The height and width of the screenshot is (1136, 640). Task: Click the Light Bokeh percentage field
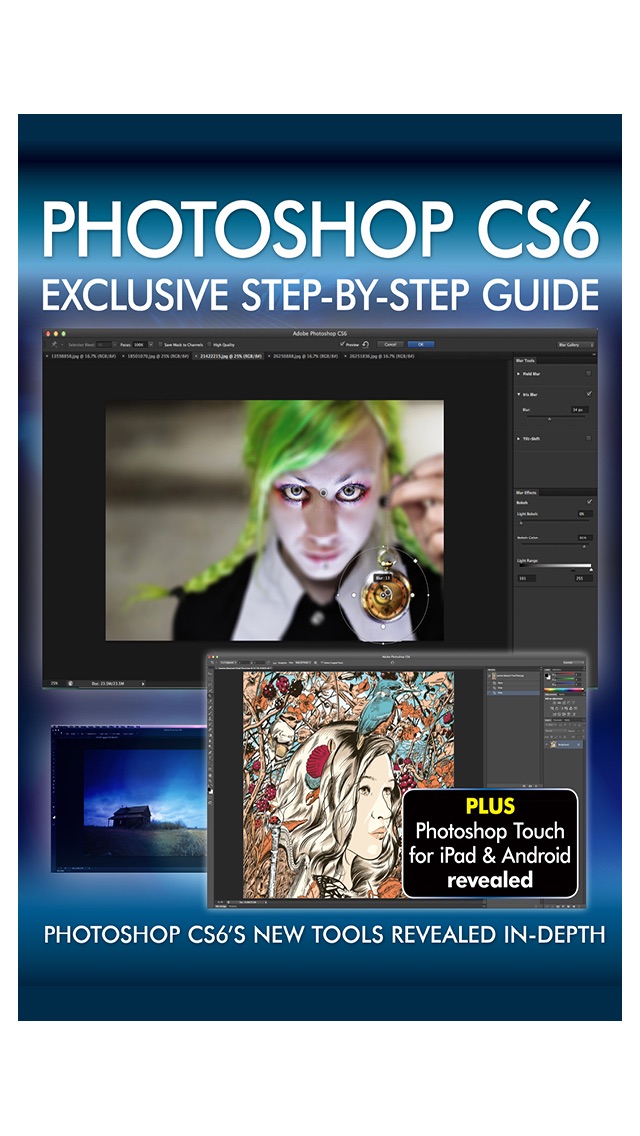click(x=585, y=514)
